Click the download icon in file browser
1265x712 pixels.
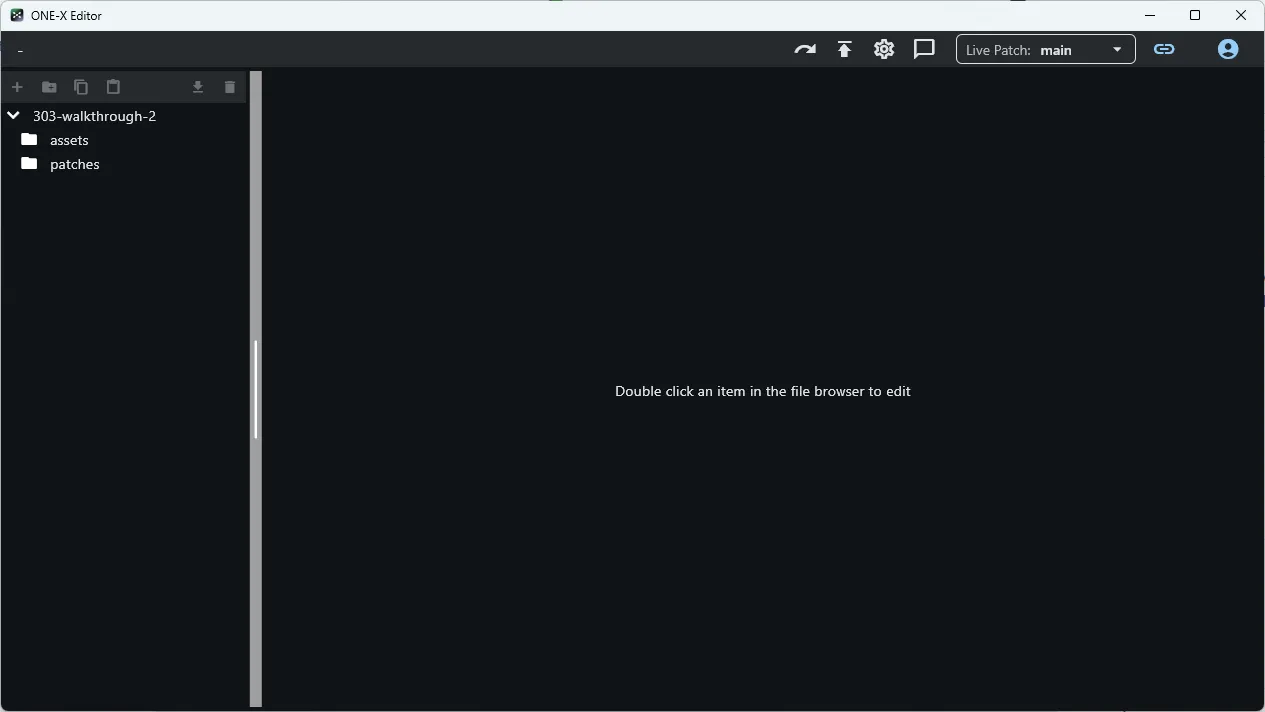pyautogui.click(x=198, y=87)
